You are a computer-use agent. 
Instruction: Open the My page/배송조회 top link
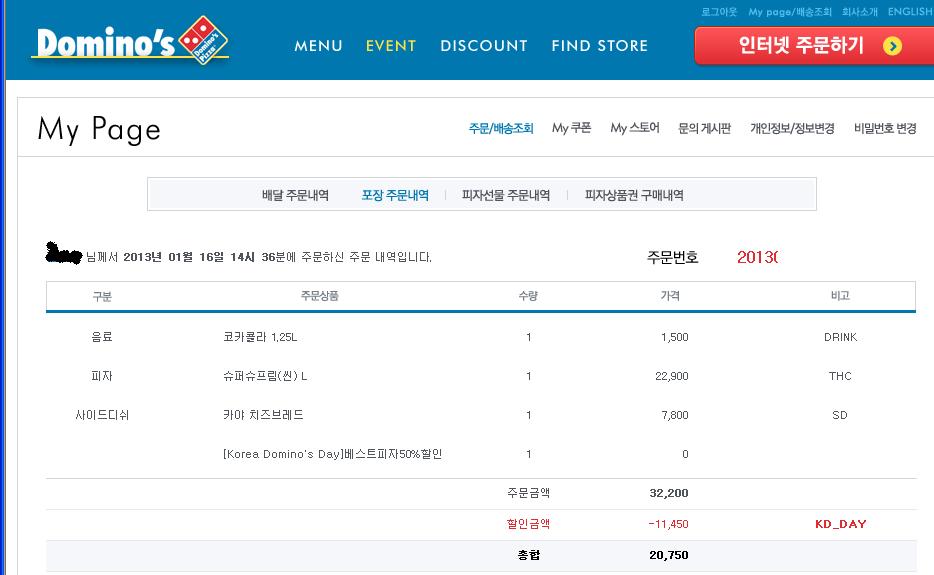[790, 12]
